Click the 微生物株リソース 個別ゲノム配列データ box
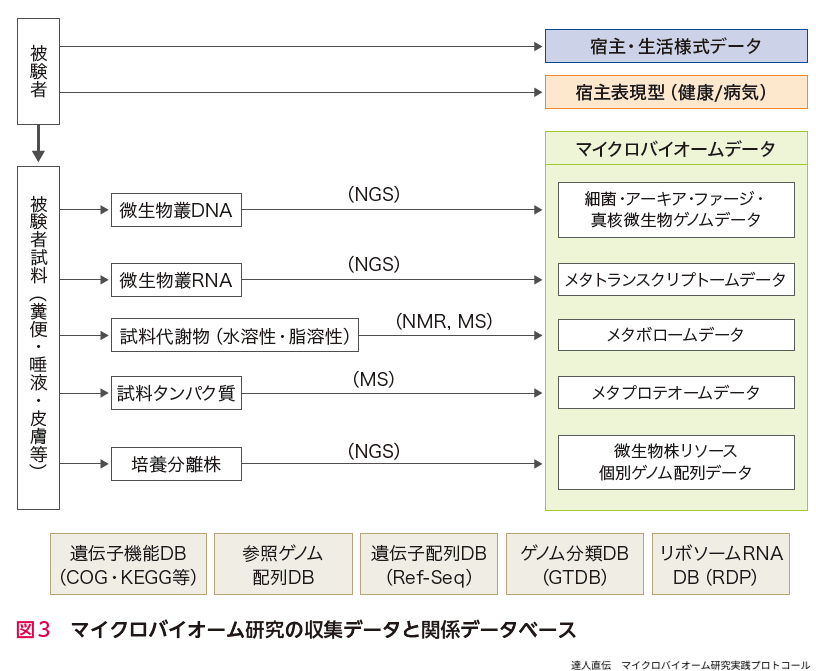 click(676, 461)
